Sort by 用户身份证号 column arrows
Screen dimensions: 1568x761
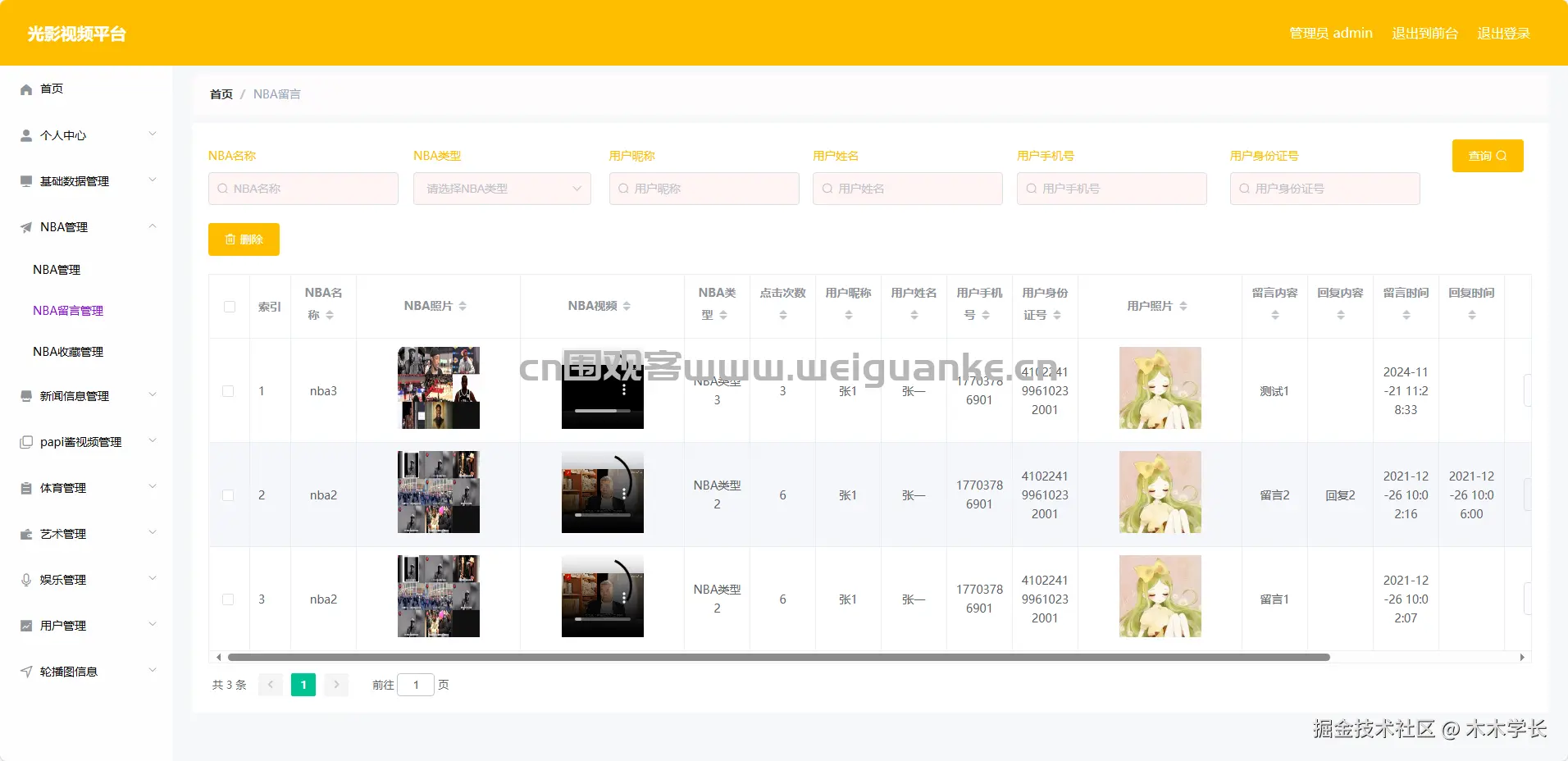pos(1057,315)
